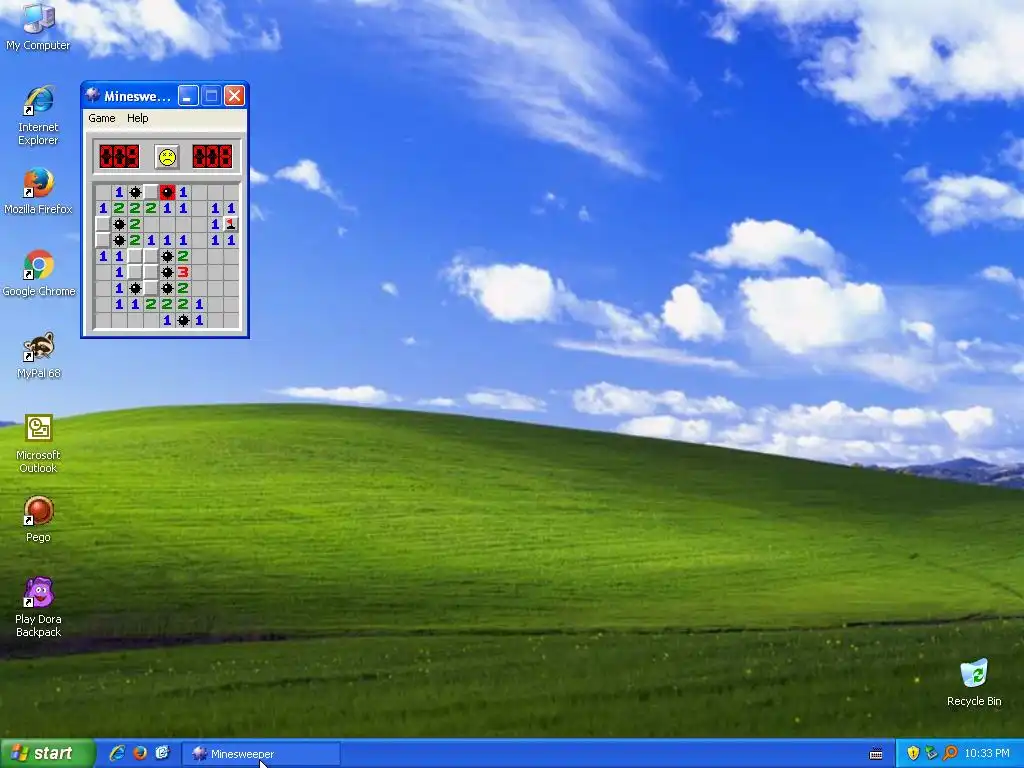The image size is (1024, 768).
Task: Open the Game menu in Minesweeper
Action: [102, 118]
